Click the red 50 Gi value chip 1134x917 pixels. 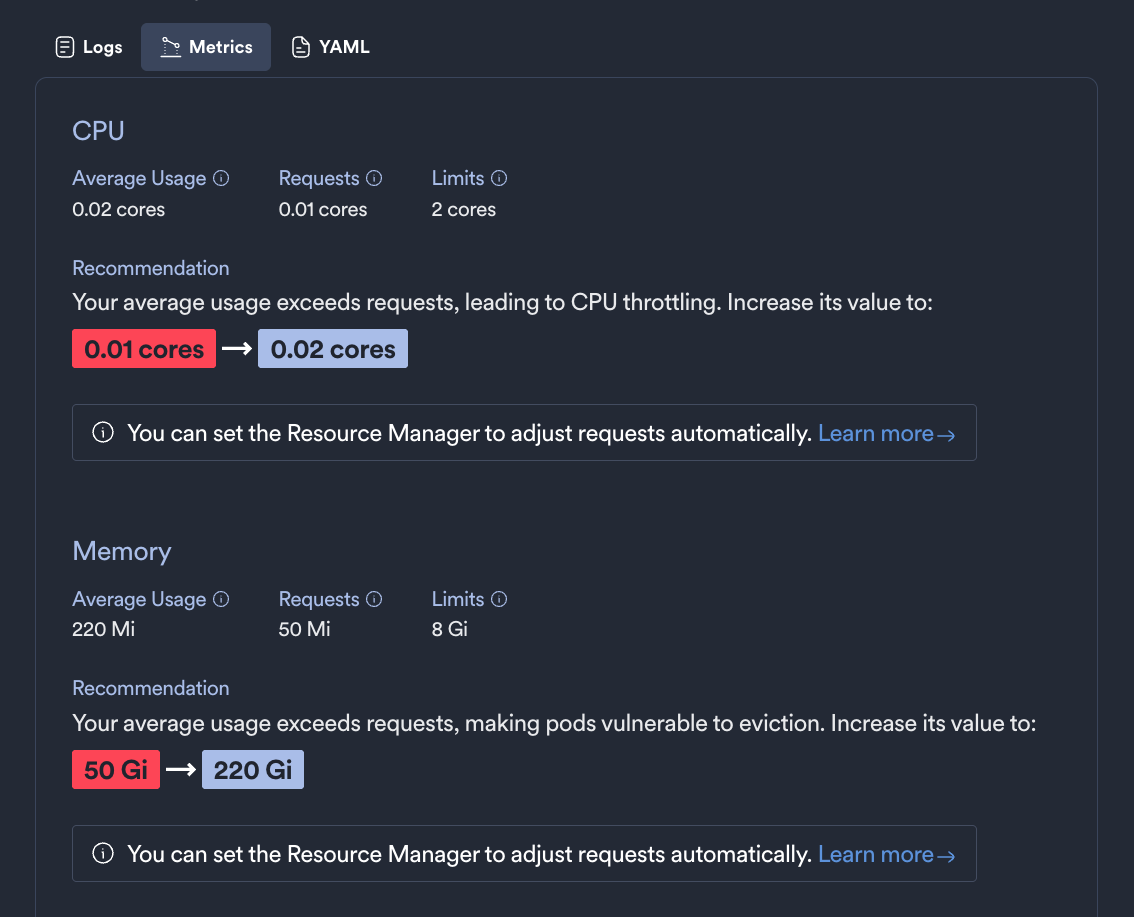[x=115, y=769]
